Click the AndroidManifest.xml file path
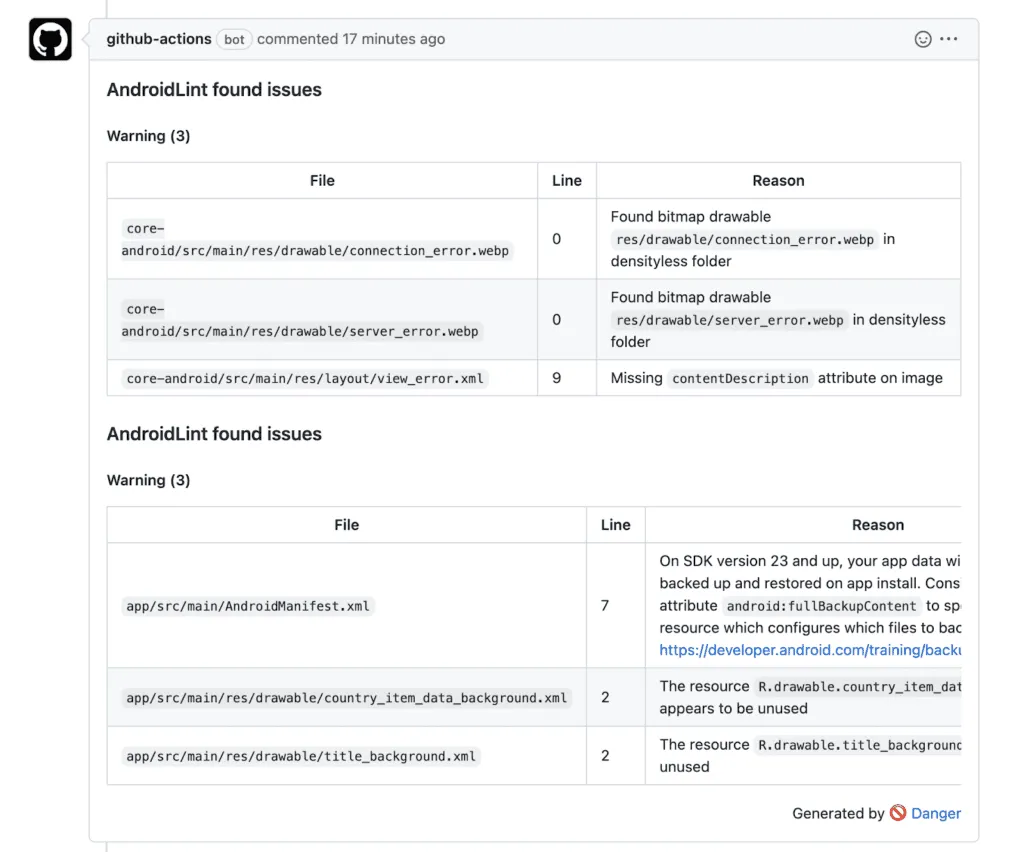This screenshot has height=852, width=1024. pos(248,606)
